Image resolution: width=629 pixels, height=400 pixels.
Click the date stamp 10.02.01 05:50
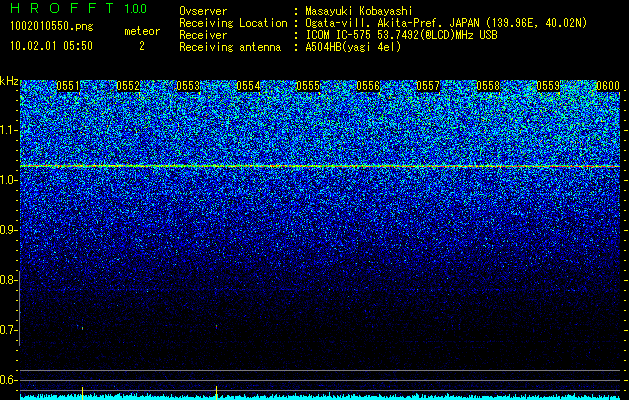click(x=51, y=46)
